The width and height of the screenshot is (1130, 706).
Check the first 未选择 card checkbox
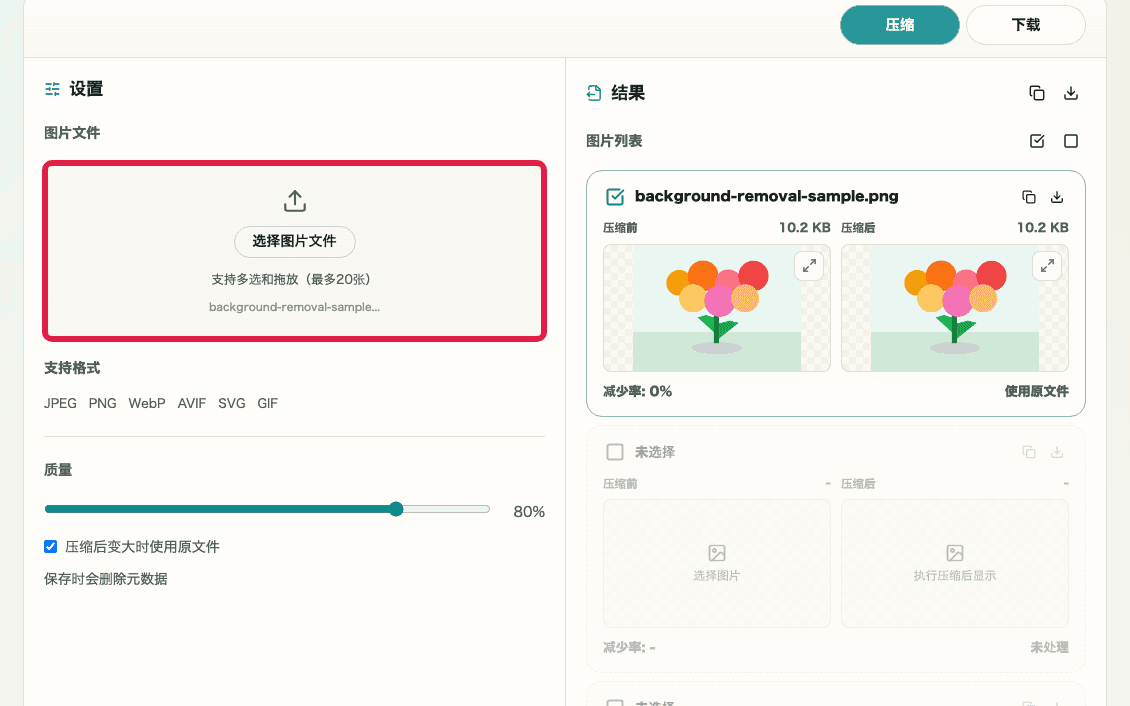pyautogui.click(x=615, y=452)
